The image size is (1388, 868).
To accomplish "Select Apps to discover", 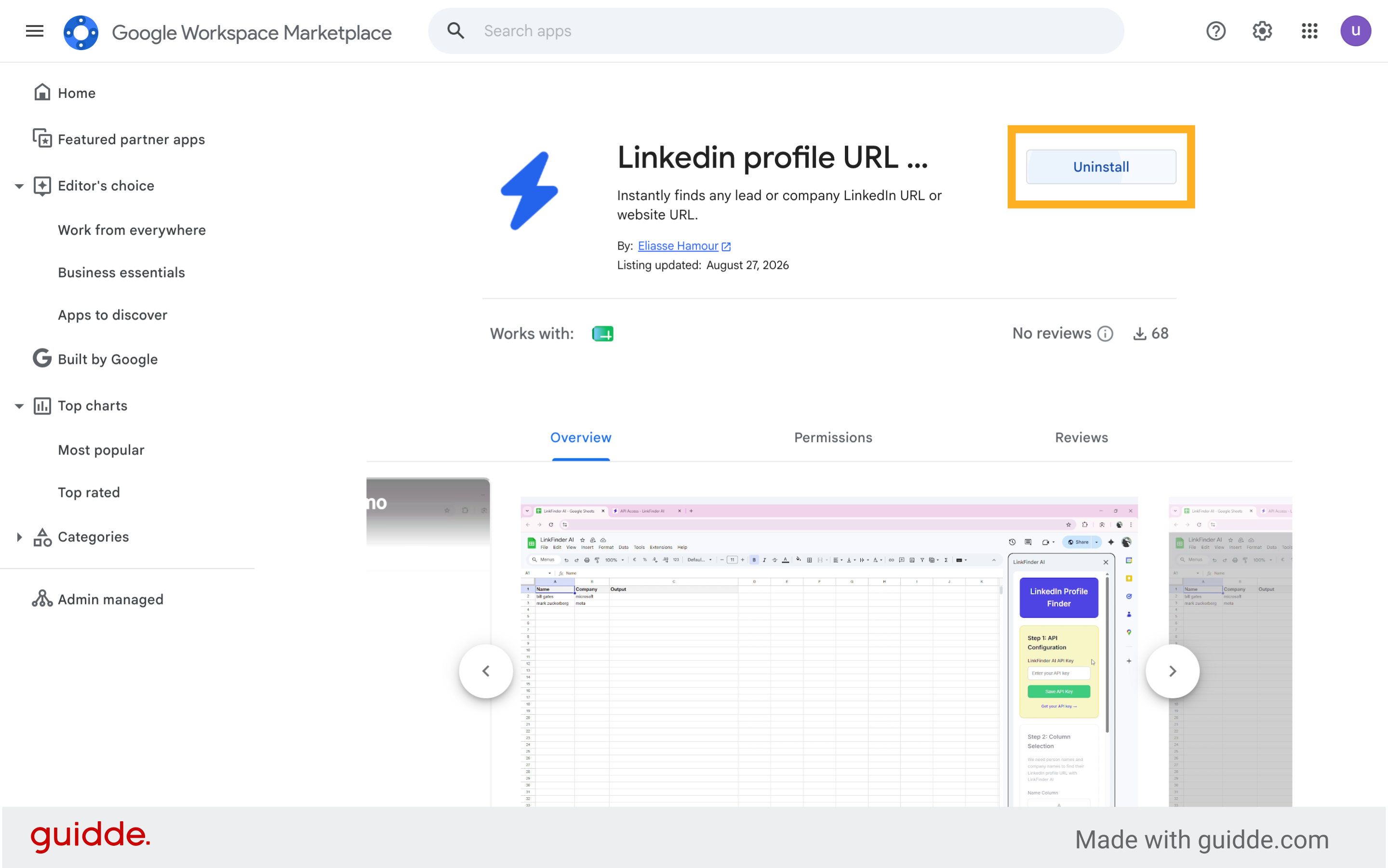I will [112, 315].
